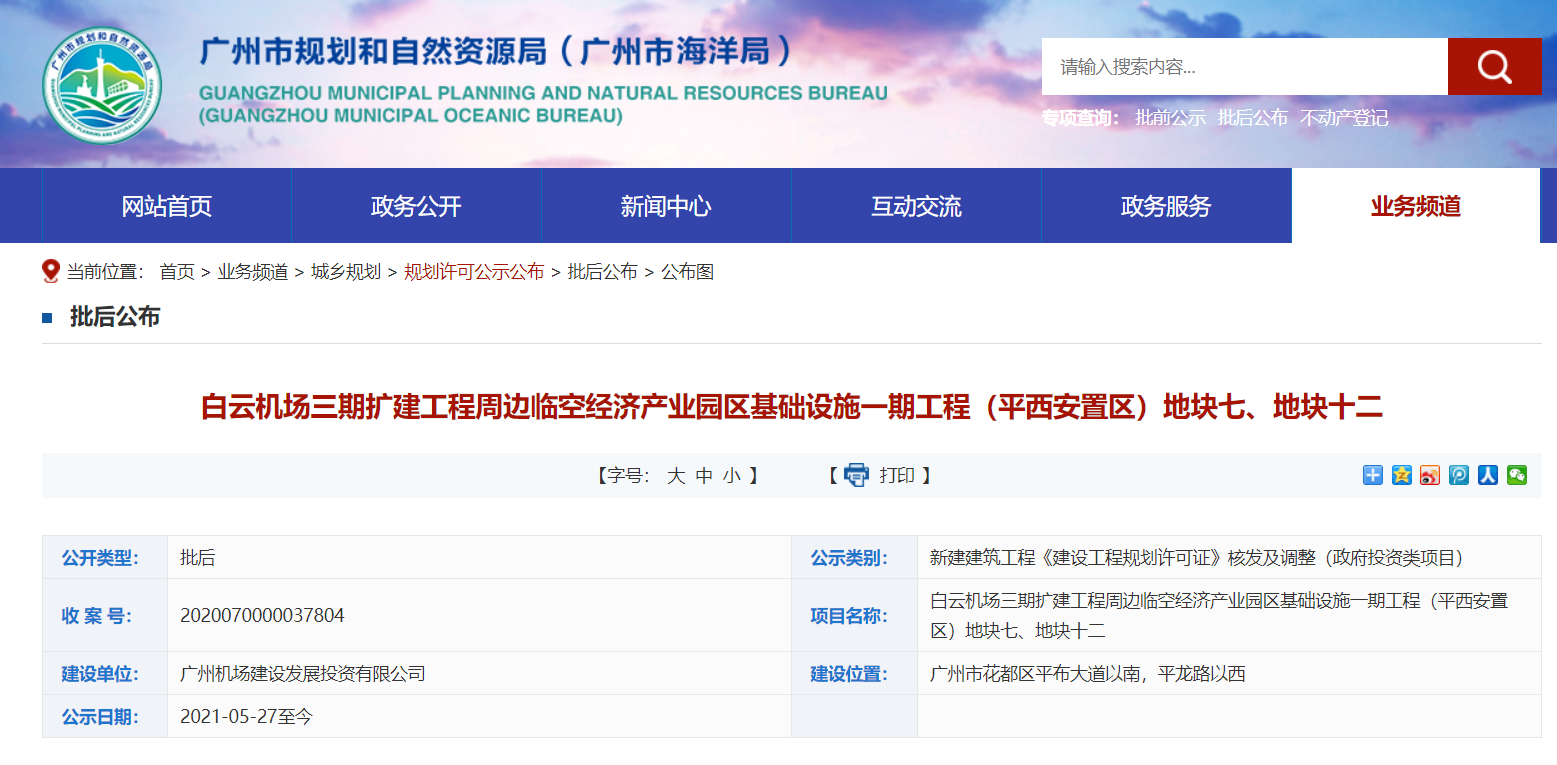Click the 批前公示 quick query link
Viewport: 1557px width, 765px height.
pyautogui.click(x=1171, y=118)
